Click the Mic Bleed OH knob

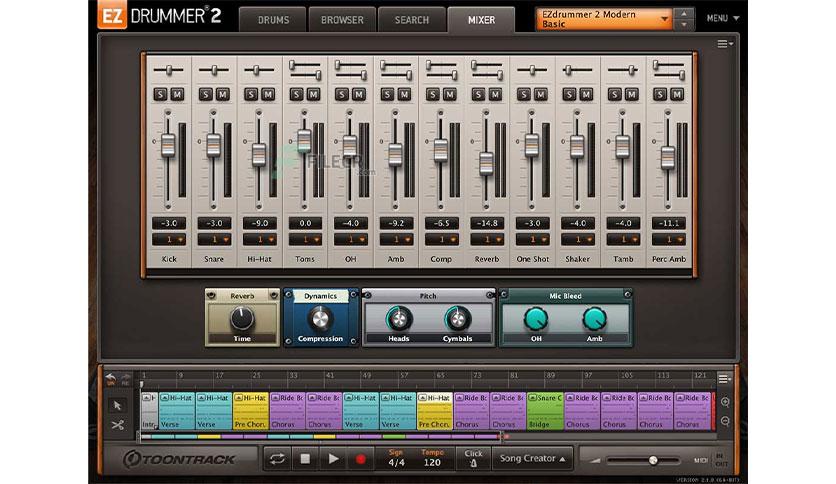click(536, 319)
